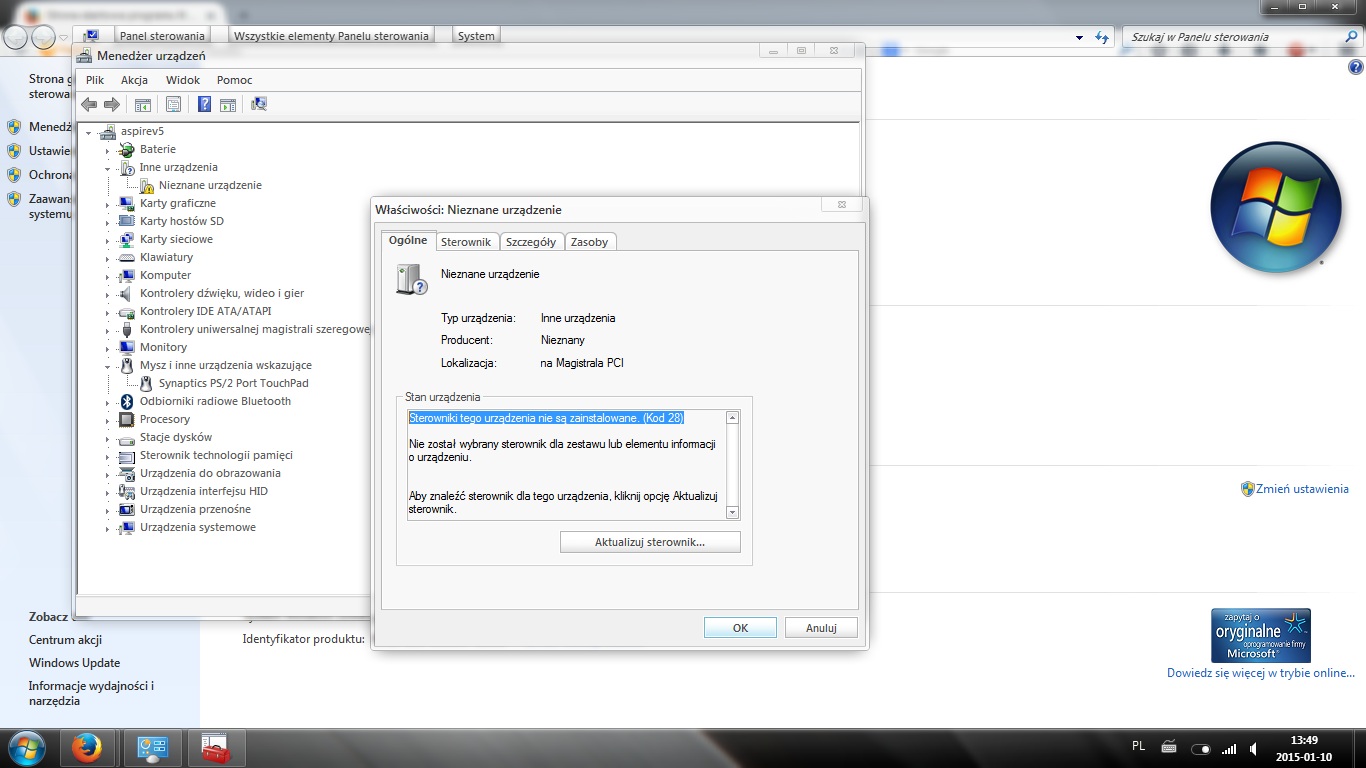Click the back arrow in Menedżer urządzeń
Image resolution: width=1366 pixels, height=768 pixels.
tap(88, 103)
